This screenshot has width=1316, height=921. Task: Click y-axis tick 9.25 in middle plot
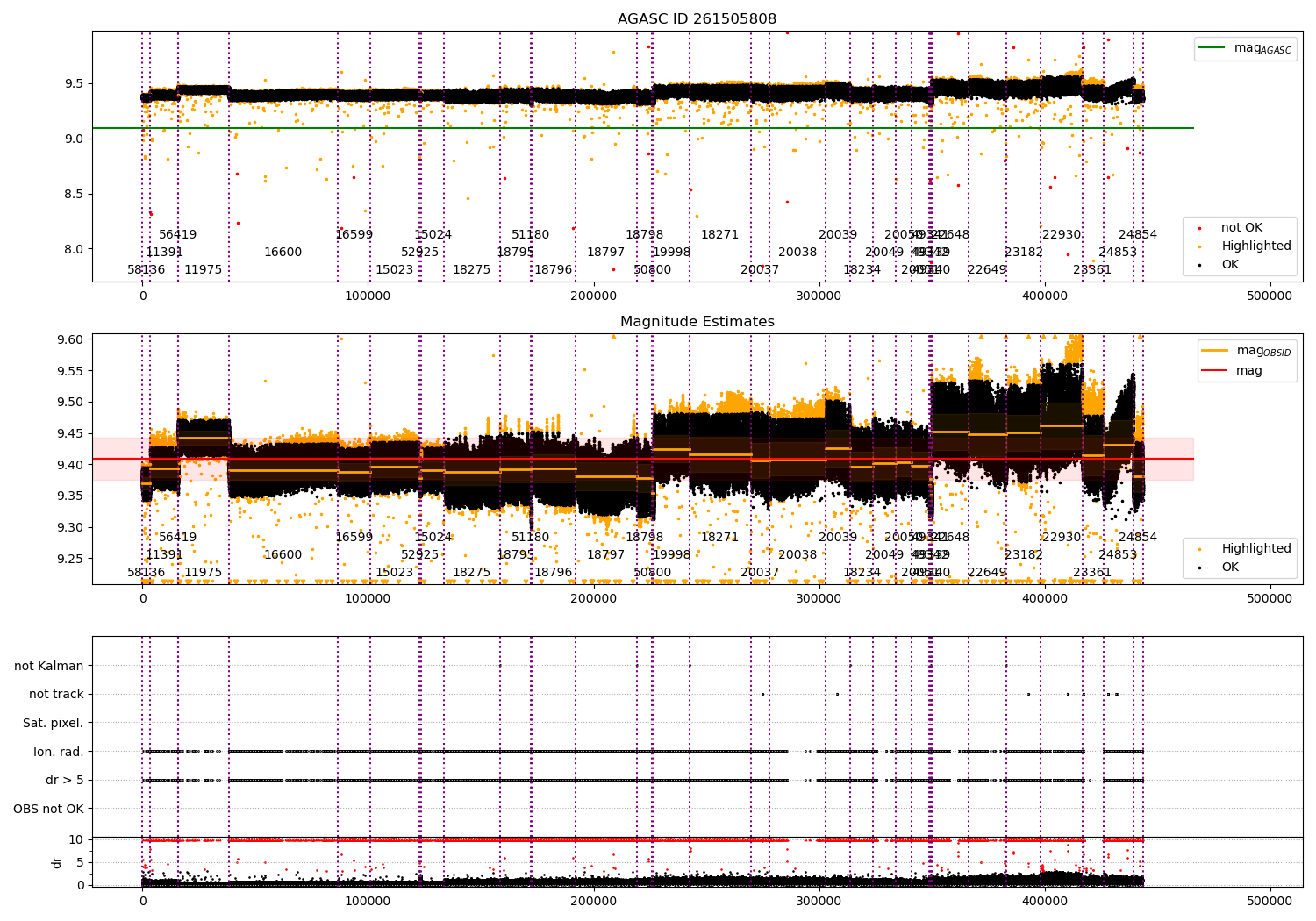(x=71, y=559)
